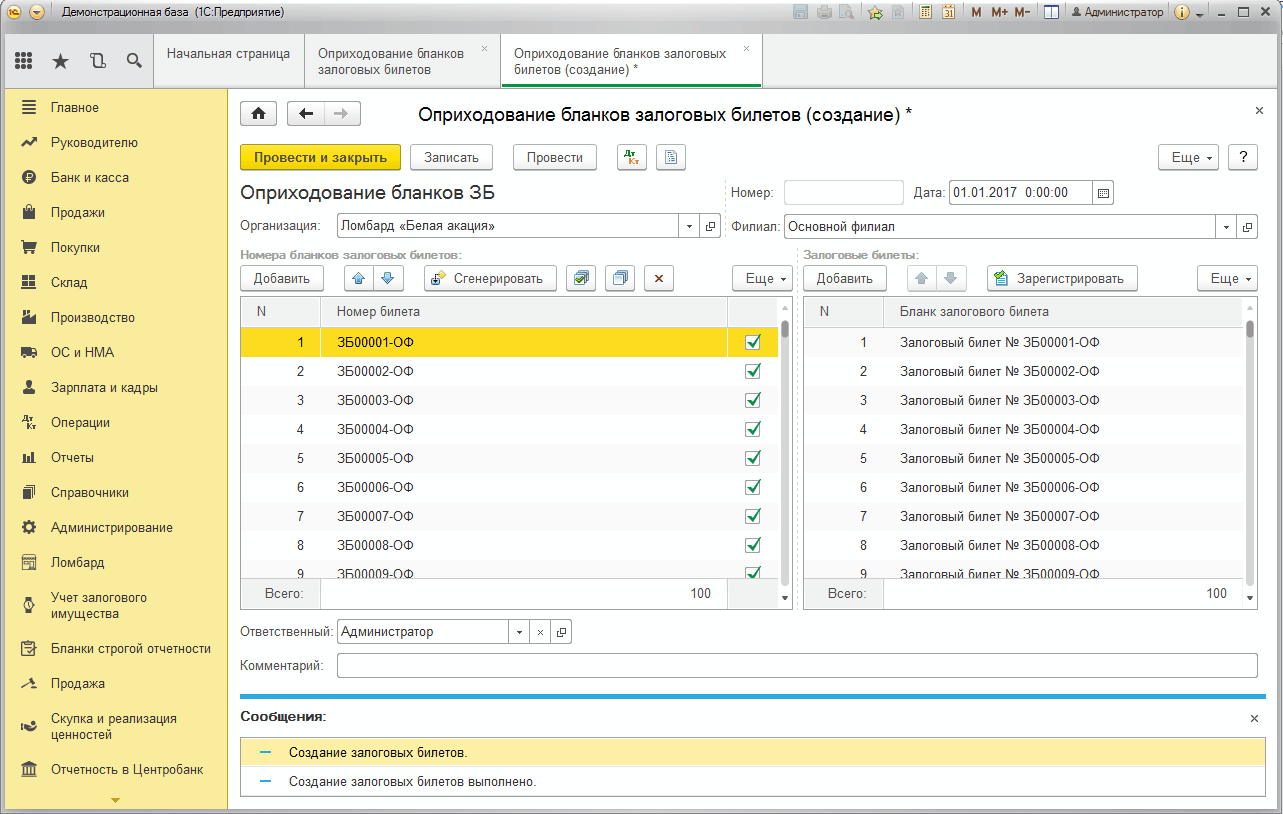
Task: Open Бланки строгой отчетности section
Action: (131, 648)
